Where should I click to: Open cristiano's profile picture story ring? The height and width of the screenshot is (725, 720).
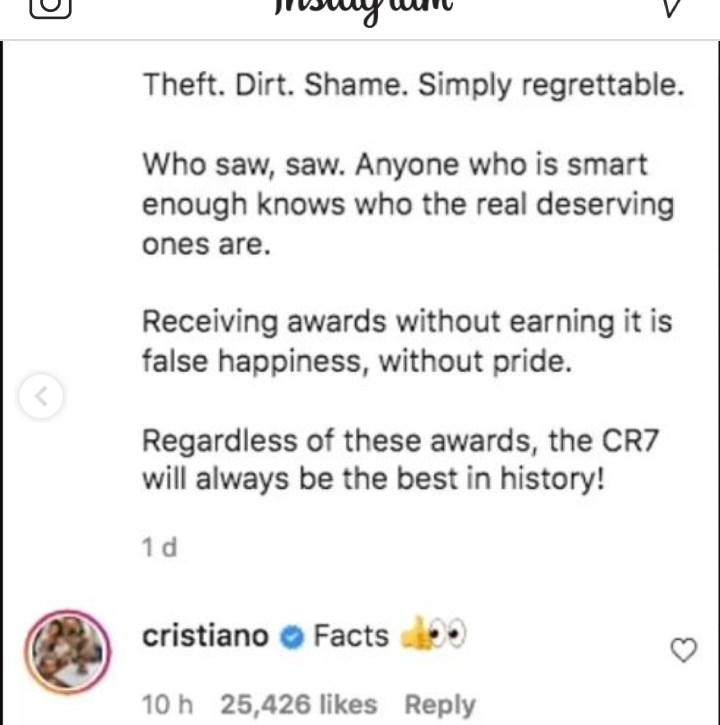(68, 651)
